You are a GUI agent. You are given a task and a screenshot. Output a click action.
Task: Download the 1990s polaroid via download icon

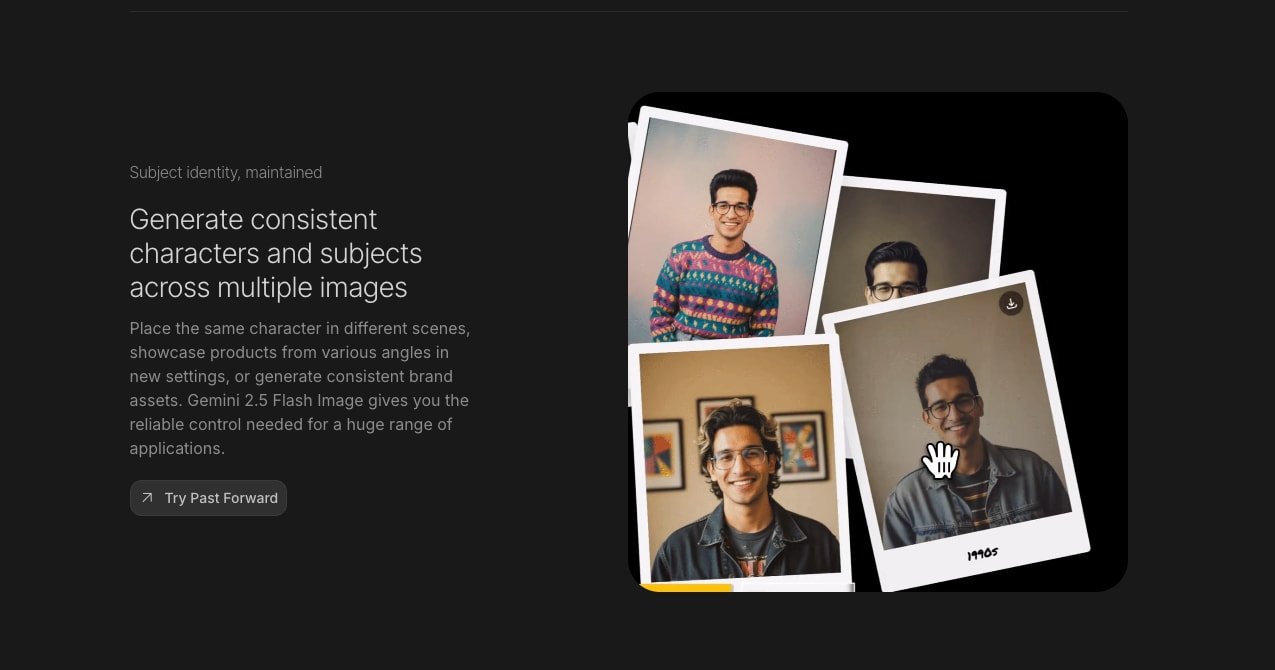pyautogui.click(x=1011, y=303)
